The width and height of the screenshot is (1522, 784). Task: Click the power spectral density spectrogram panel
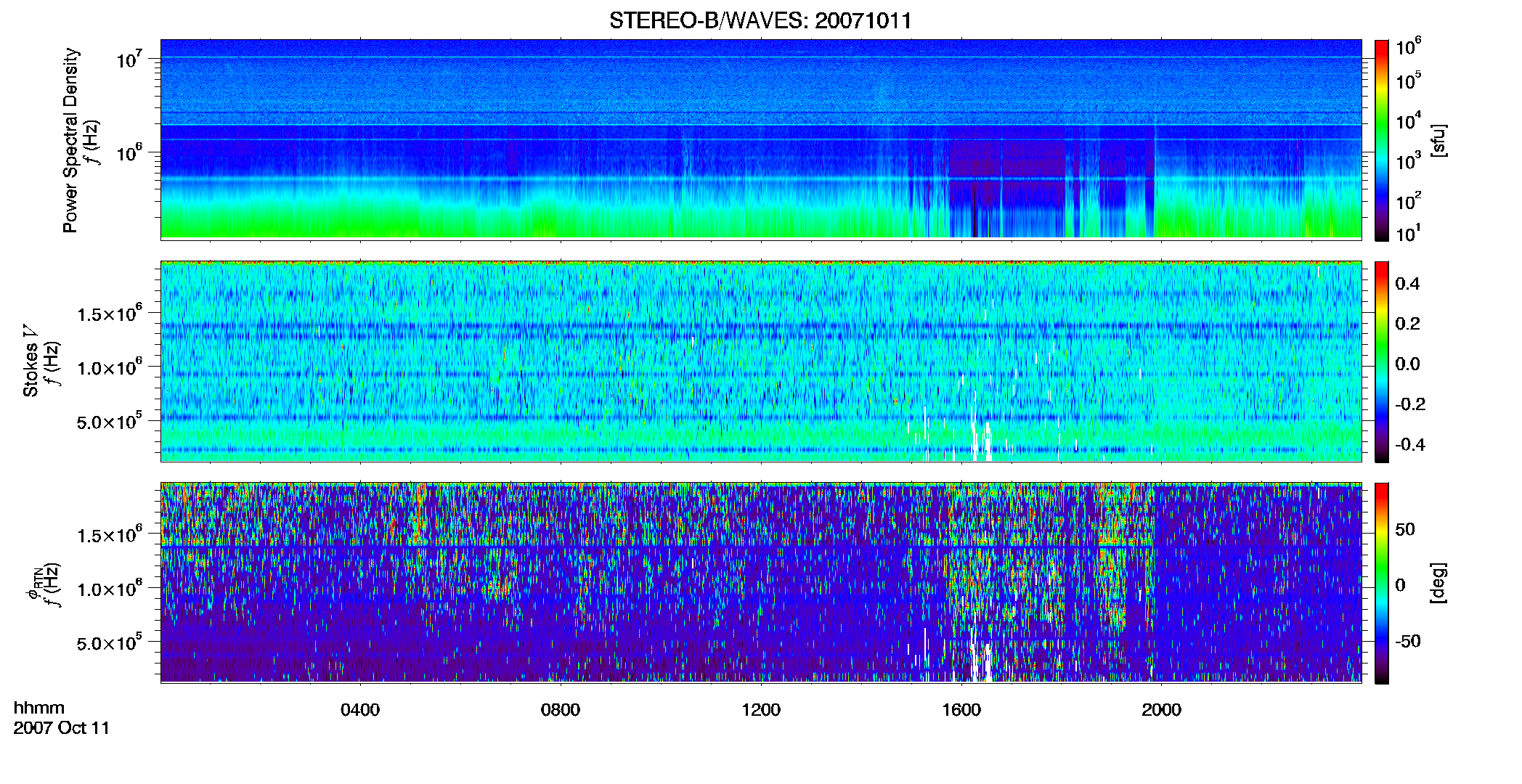(761, 139)
